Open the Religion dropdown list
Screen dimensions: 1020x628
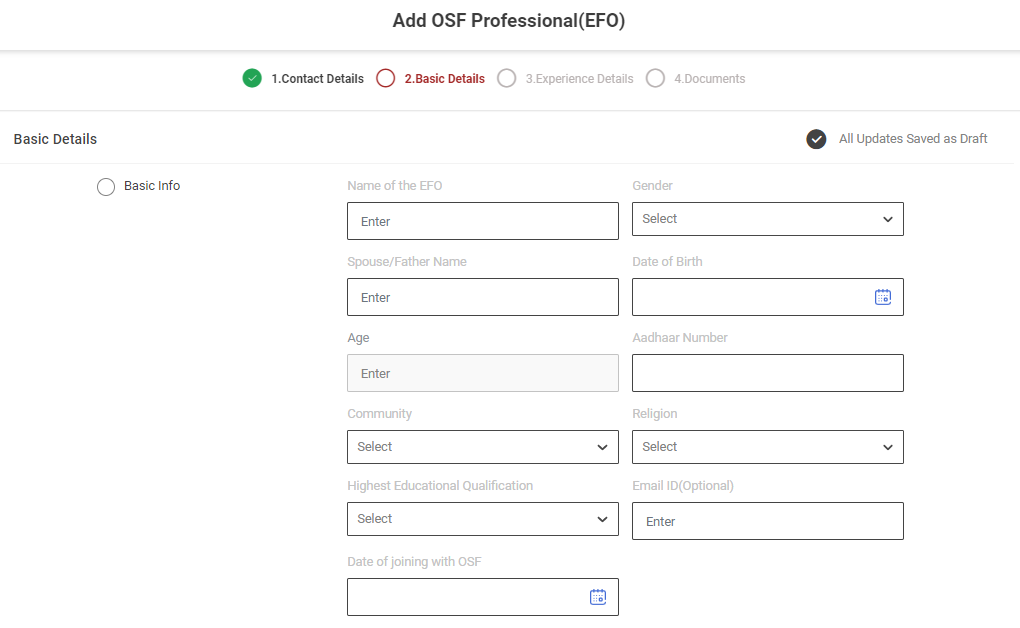click(767, 447)
